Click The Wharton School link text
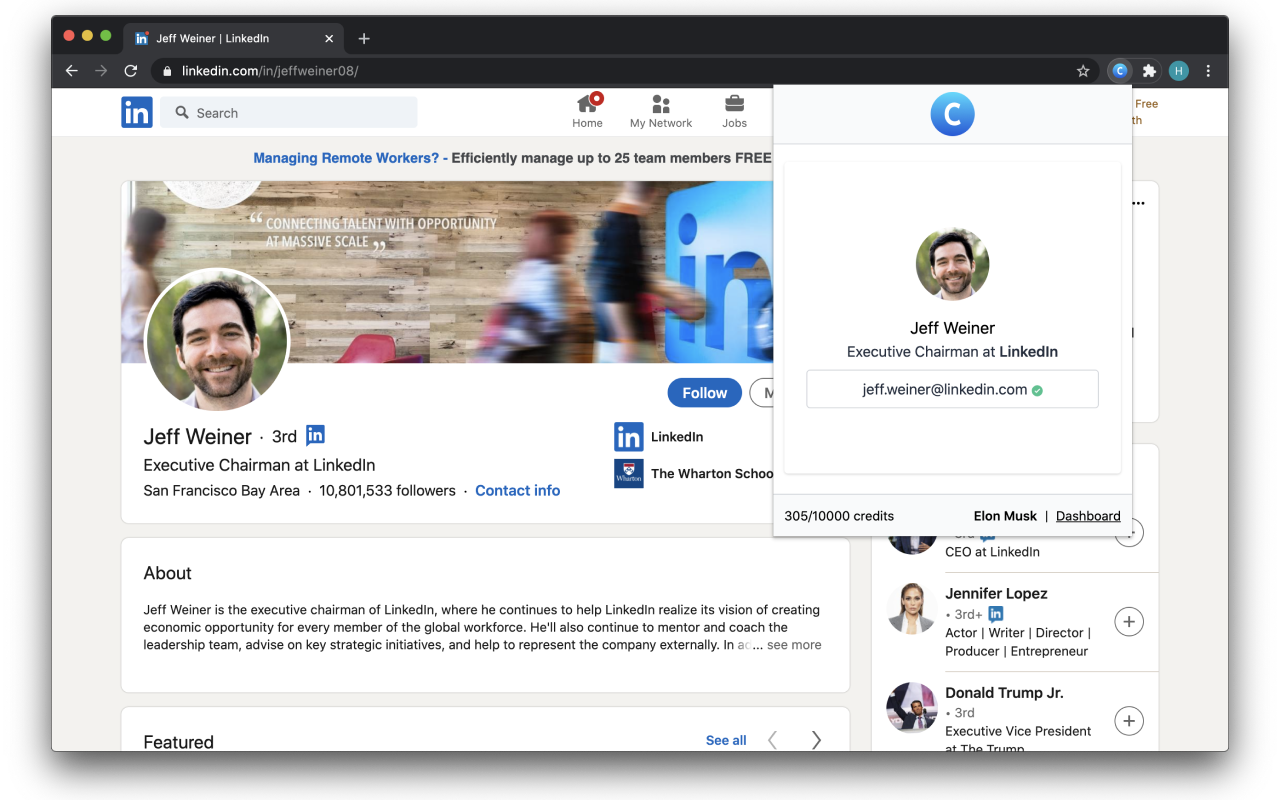 point(712,473)
